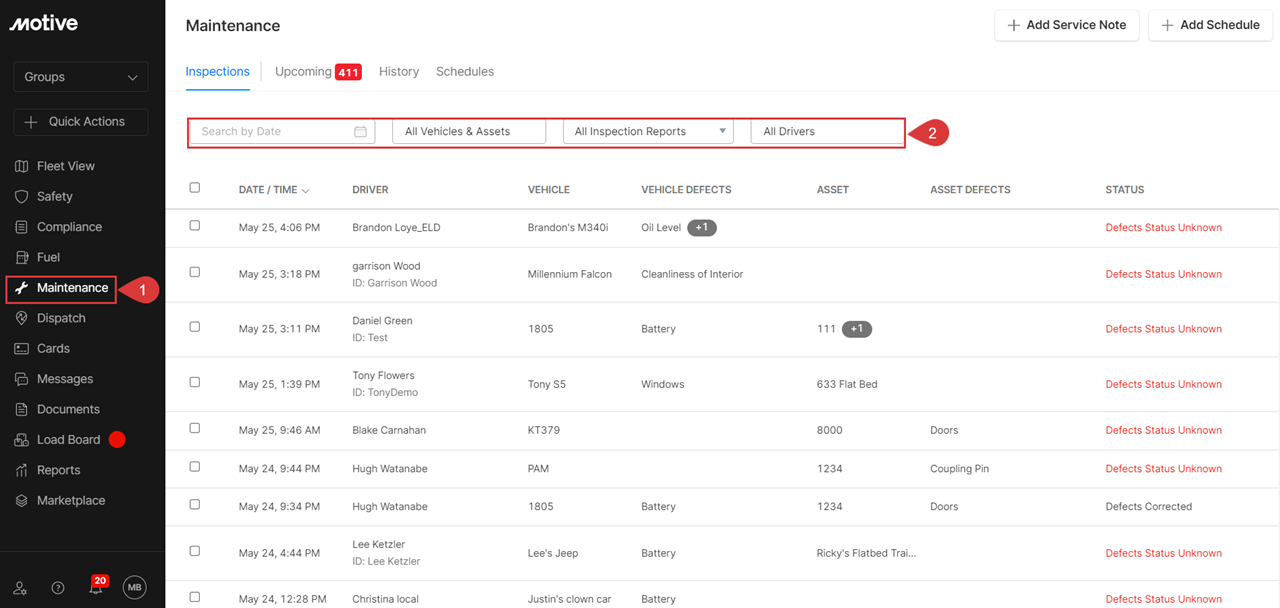This screenshot has width=1280, height=608.
Task: Click the MB user avatar icon
Action: pos(134,588)
